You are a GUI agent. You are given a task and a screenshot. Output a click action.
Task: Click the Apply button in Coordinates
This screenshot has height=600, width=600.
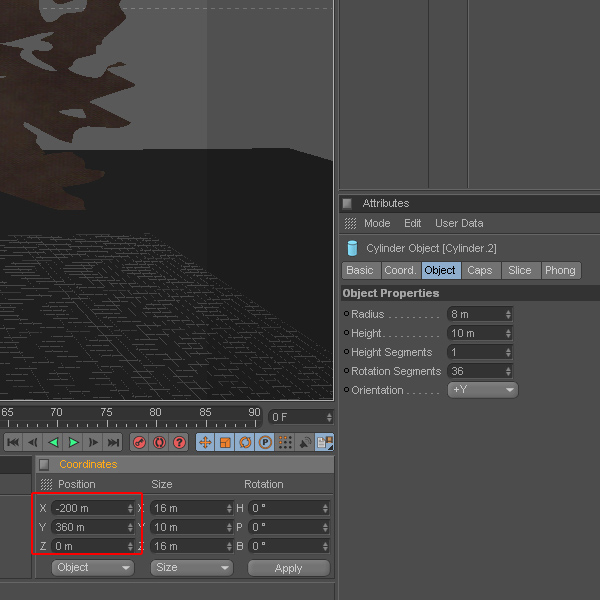click(289, 568)
